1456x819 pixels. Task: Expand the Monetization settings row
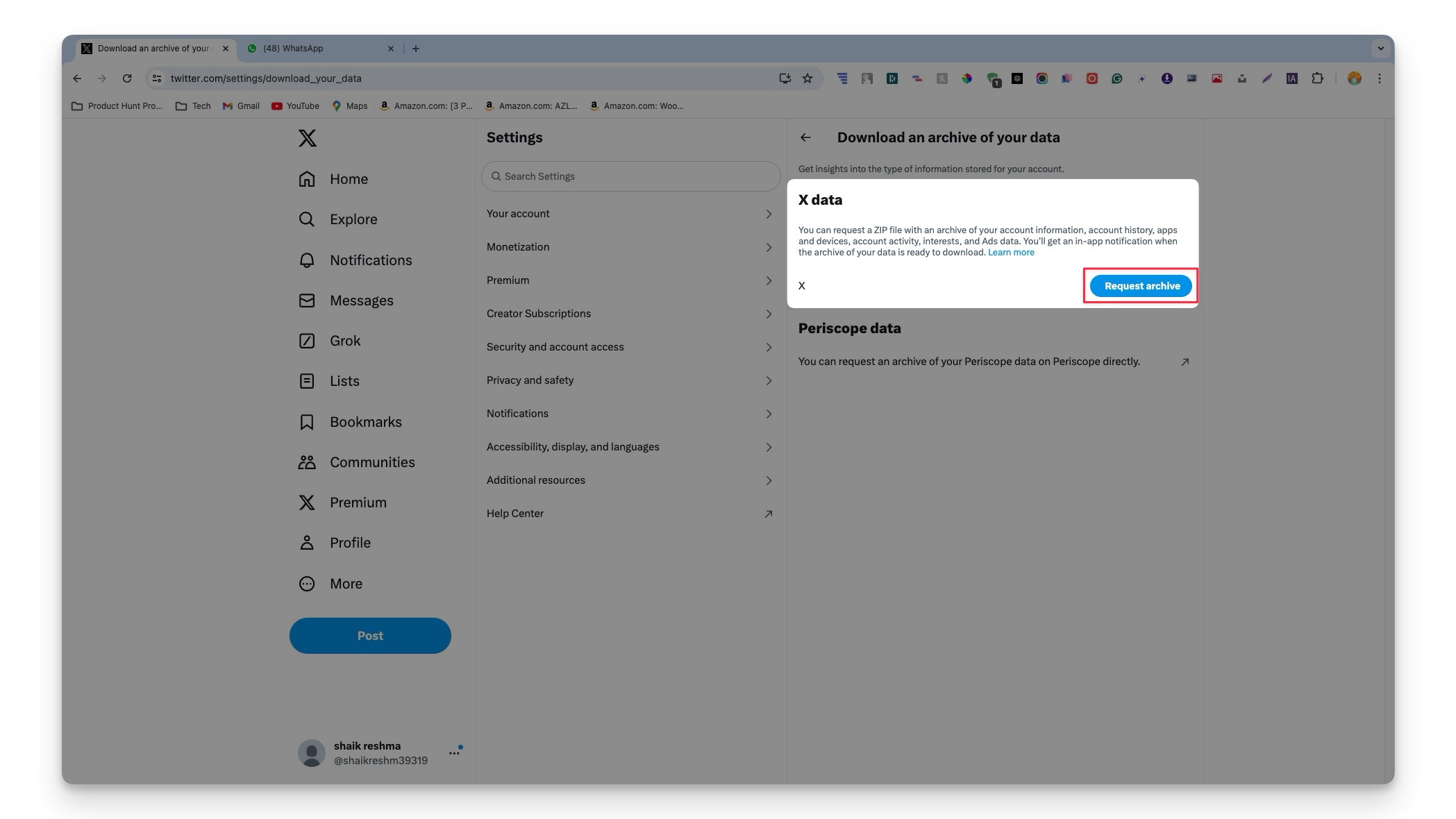click(x=630, y=247)
